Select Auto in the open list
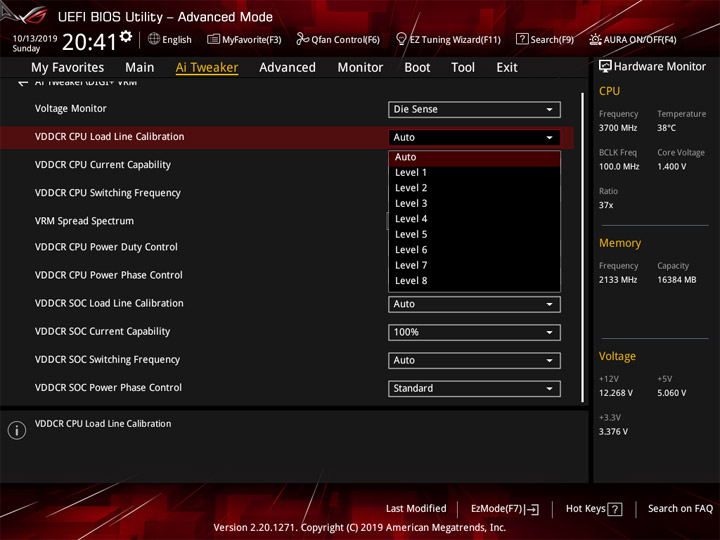Viewport: 720px width, 540px height. pos(474,158)
